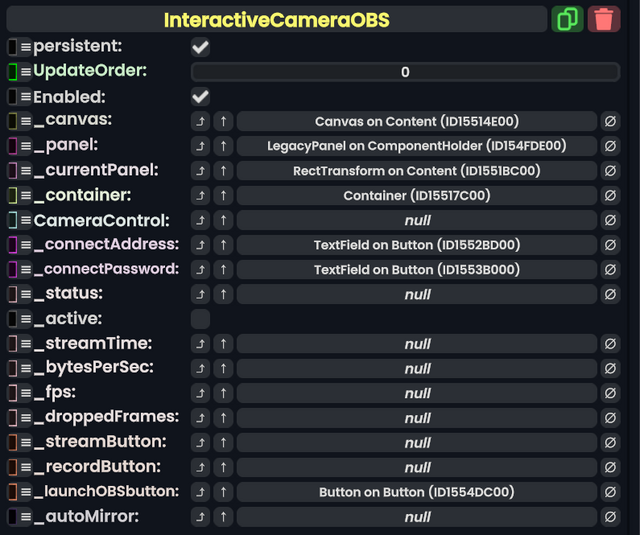Clear the _connectAddress reference with null icon
The width and height of the screenshot is (640, 535).
click(610, 245)
